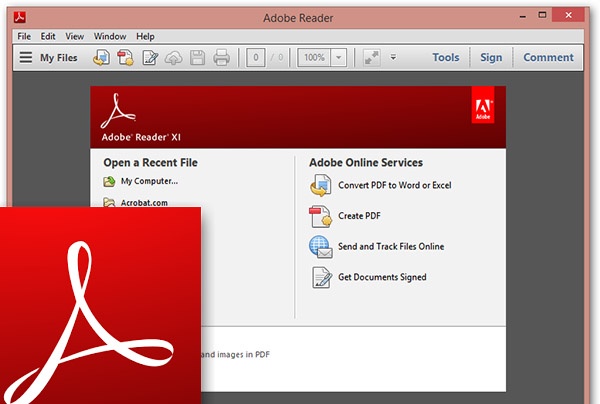Open the File menu
600x404 pixels.
point(25,36)
